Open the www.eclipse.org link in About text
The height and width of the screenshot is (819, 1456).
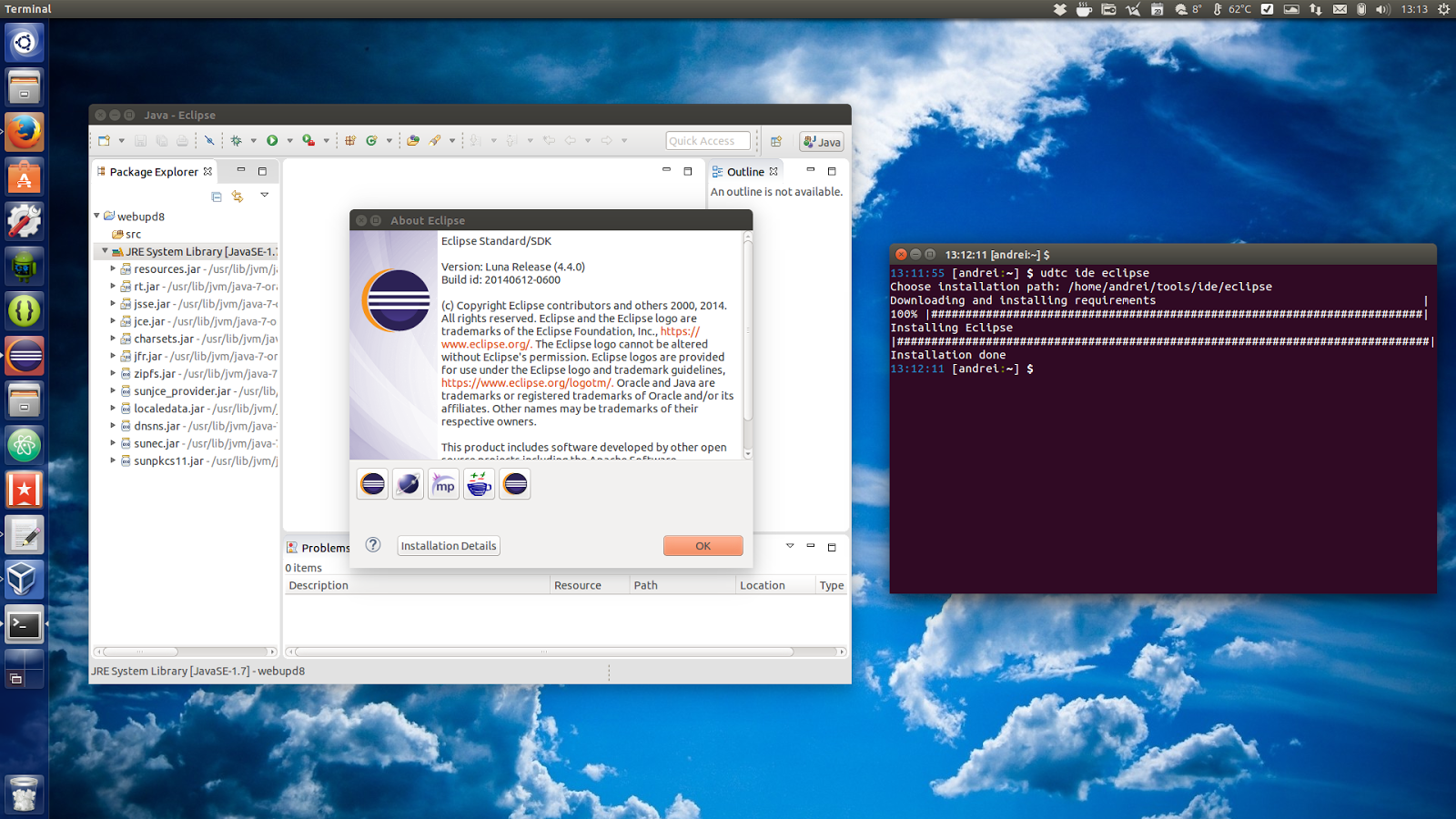coord(486,344)
